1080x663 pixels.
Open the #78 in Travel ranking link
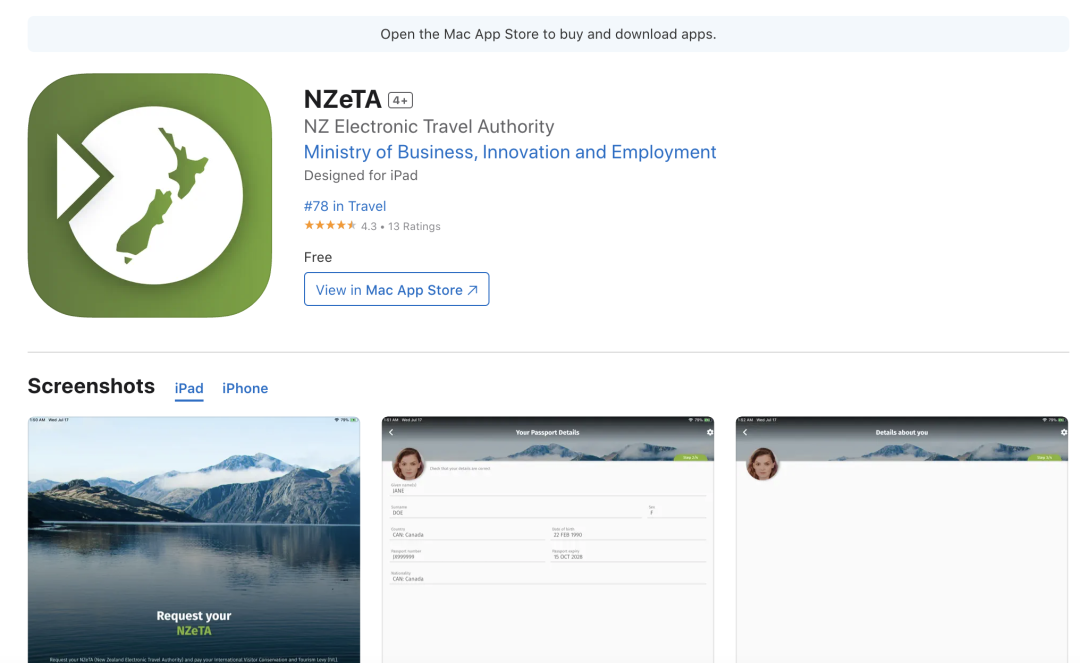click(x=345, y=206)
